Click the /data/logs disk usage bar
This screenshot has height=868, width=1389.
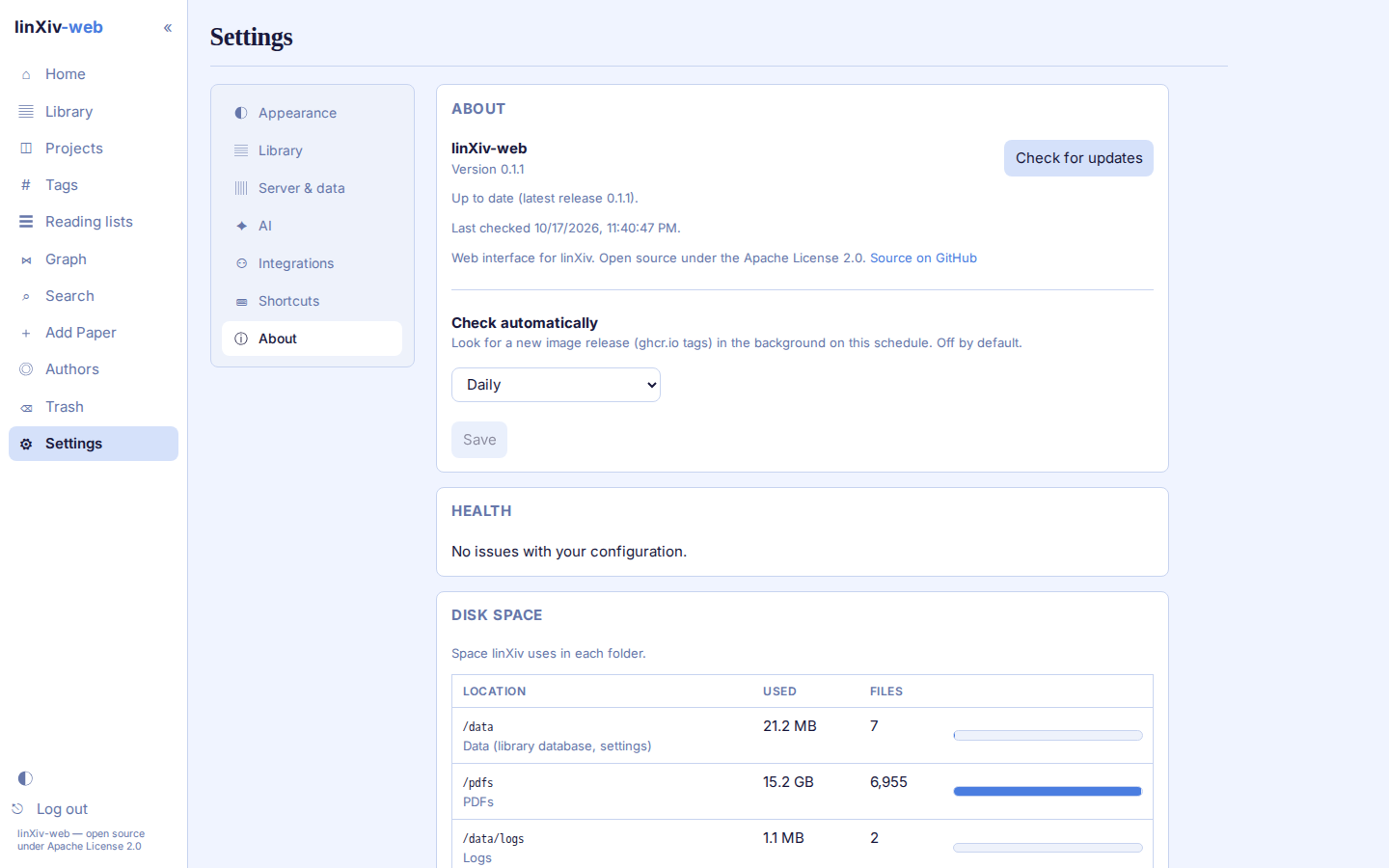[1048, 848]
